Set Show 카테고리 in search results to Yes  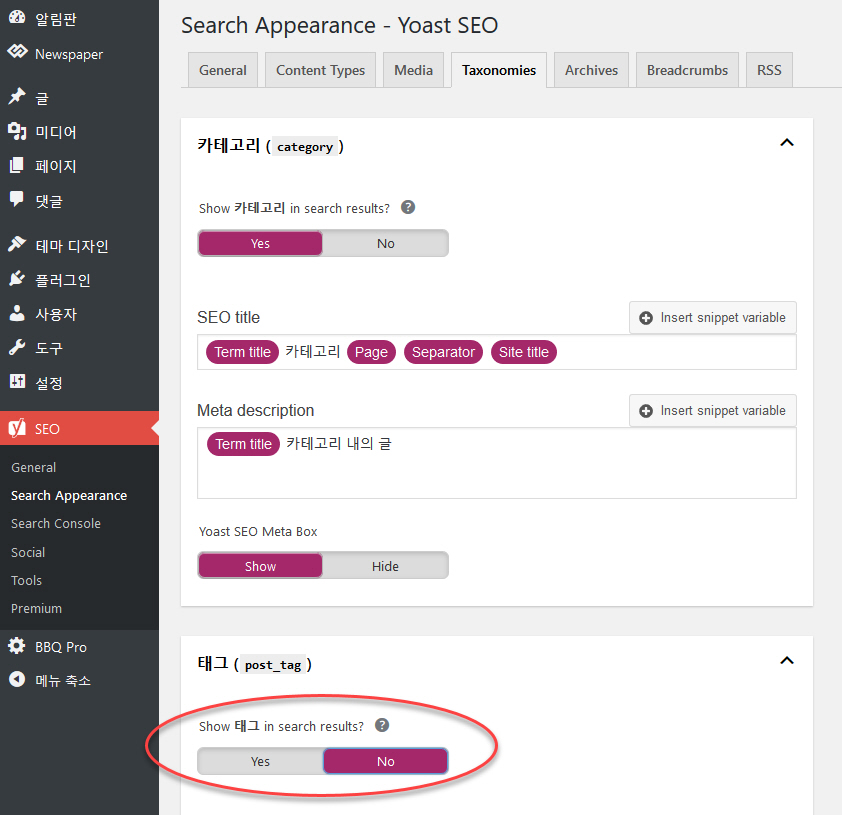point(260,243)
